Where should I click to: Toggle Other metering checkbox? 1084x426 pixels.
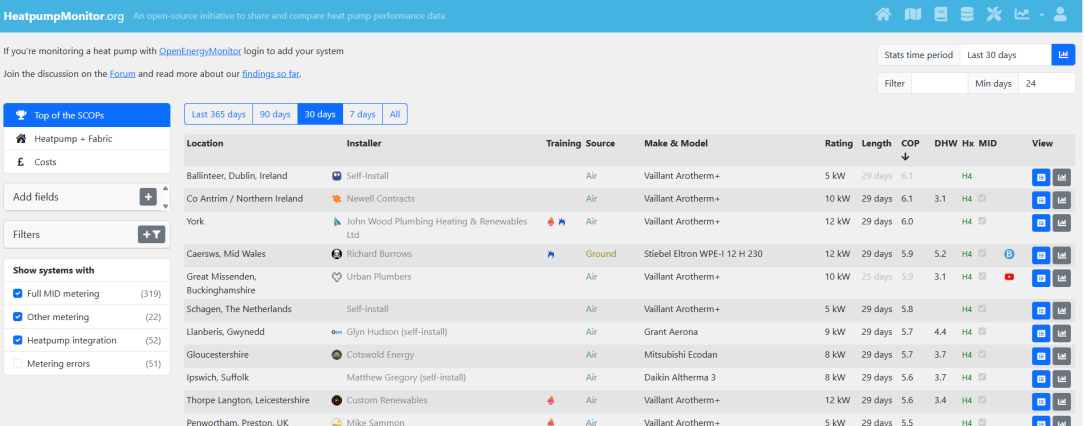pos(18,317)
